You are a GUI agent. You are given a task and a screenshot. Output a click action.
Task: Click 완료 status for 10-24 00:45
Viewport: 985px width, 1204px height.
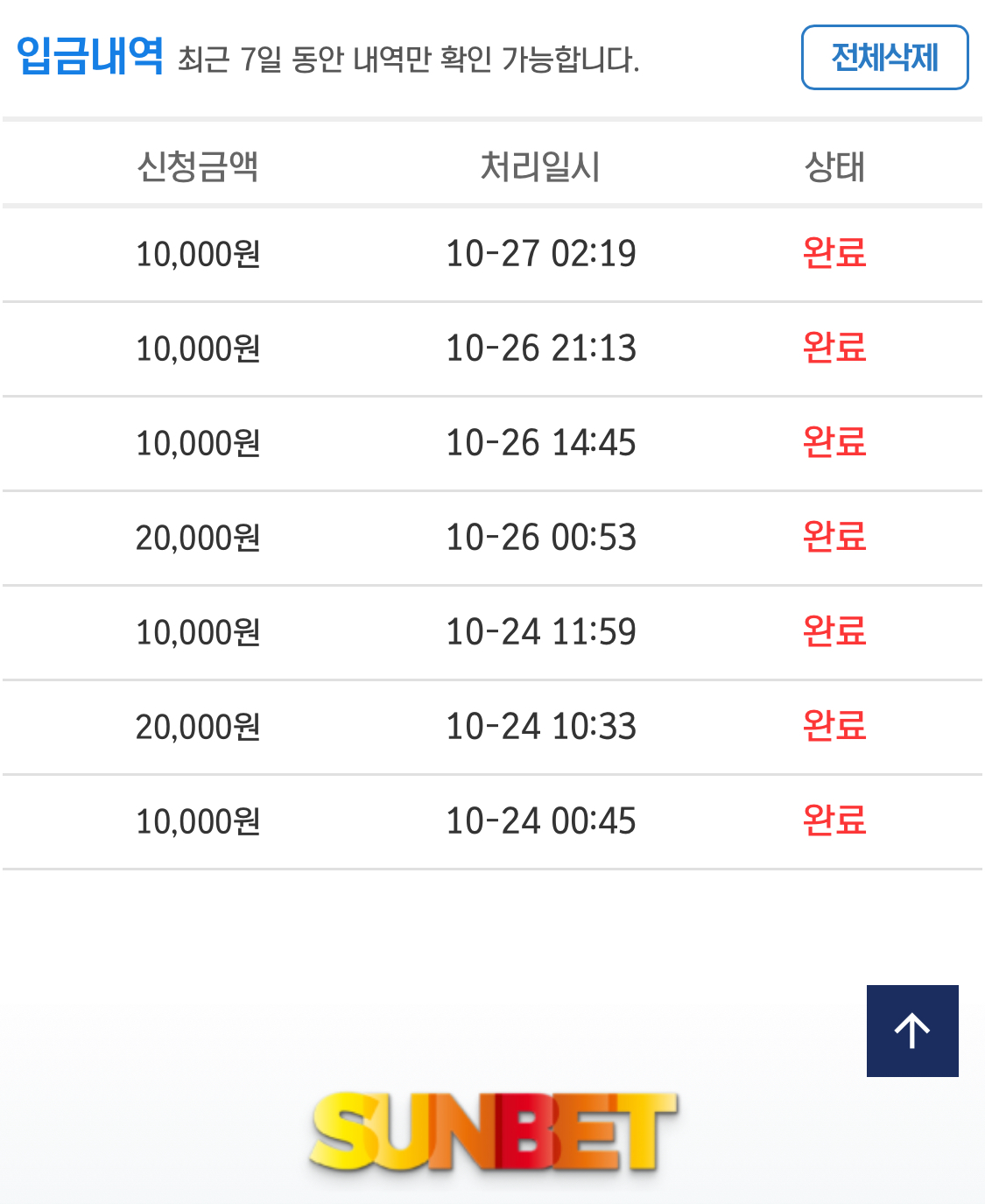[x=834, y=821]
